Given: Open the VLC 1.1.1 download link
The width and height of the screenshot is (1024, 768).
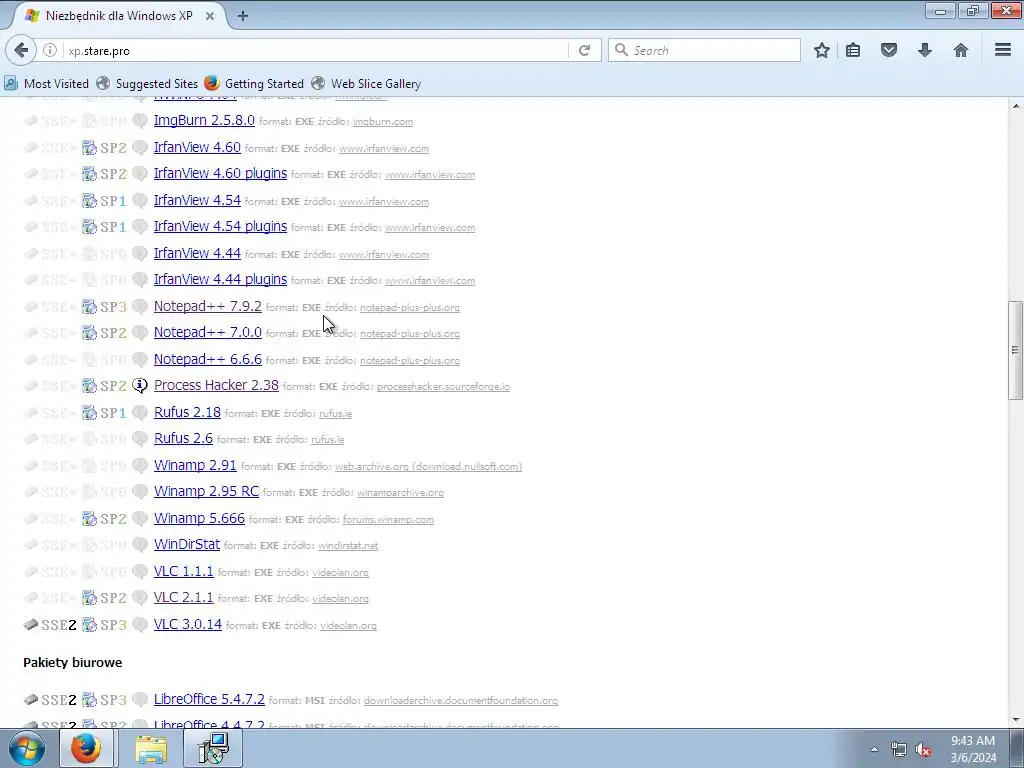Looking at the screenshot, I should 184,571.
